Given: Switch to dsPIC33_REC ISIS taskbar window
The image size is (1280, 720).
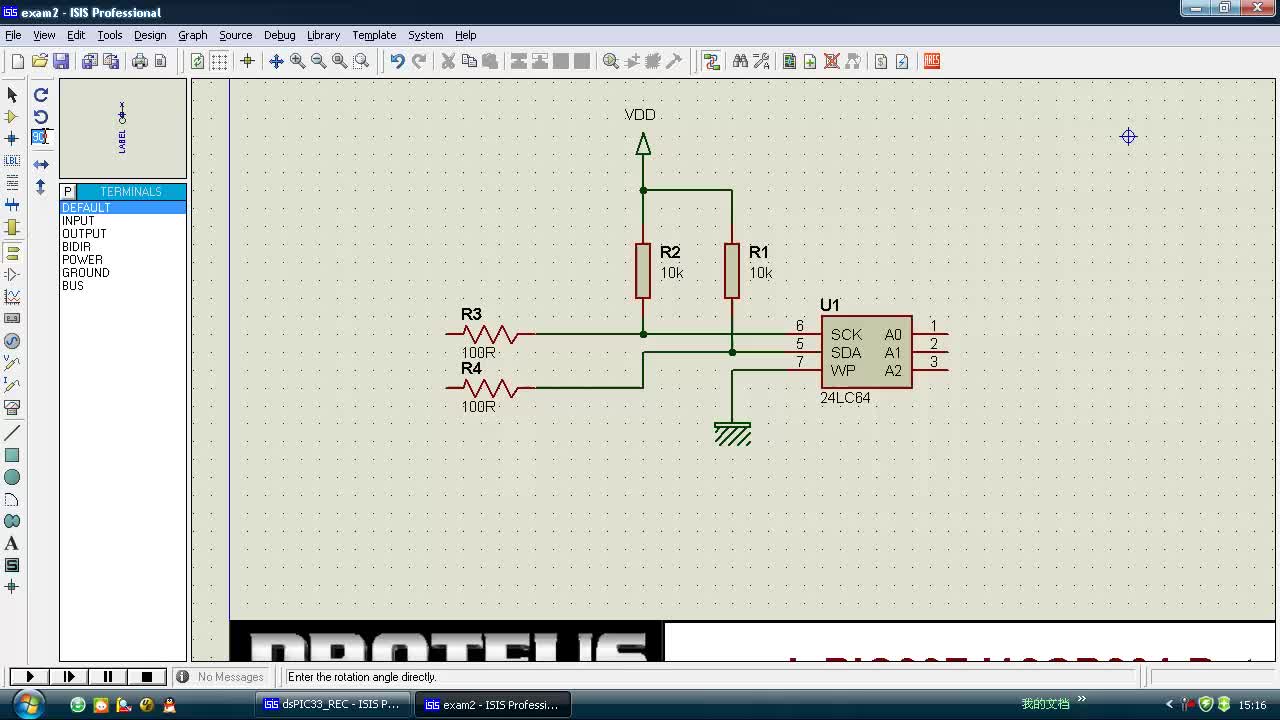Looking at the screenshot, I should 332,704.
